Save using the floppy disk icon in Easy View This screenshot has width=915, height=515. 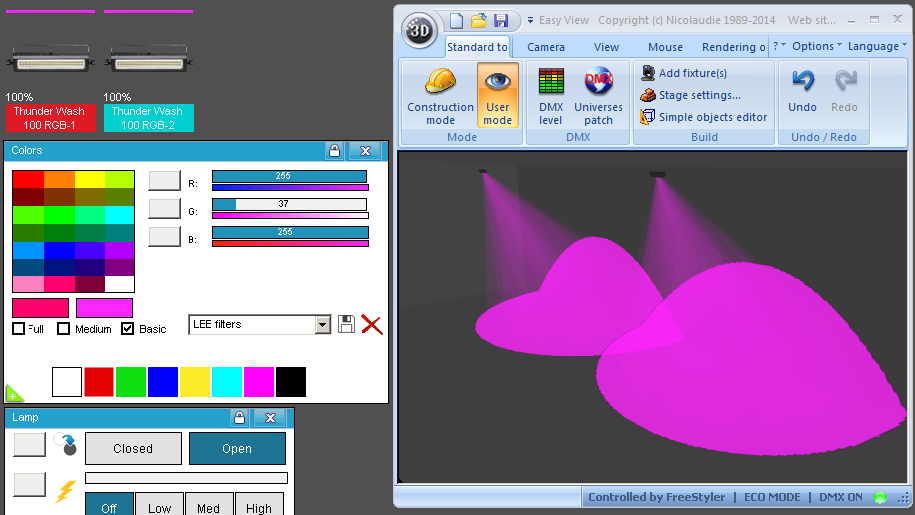pyautogui.click(x=501, y=21)
